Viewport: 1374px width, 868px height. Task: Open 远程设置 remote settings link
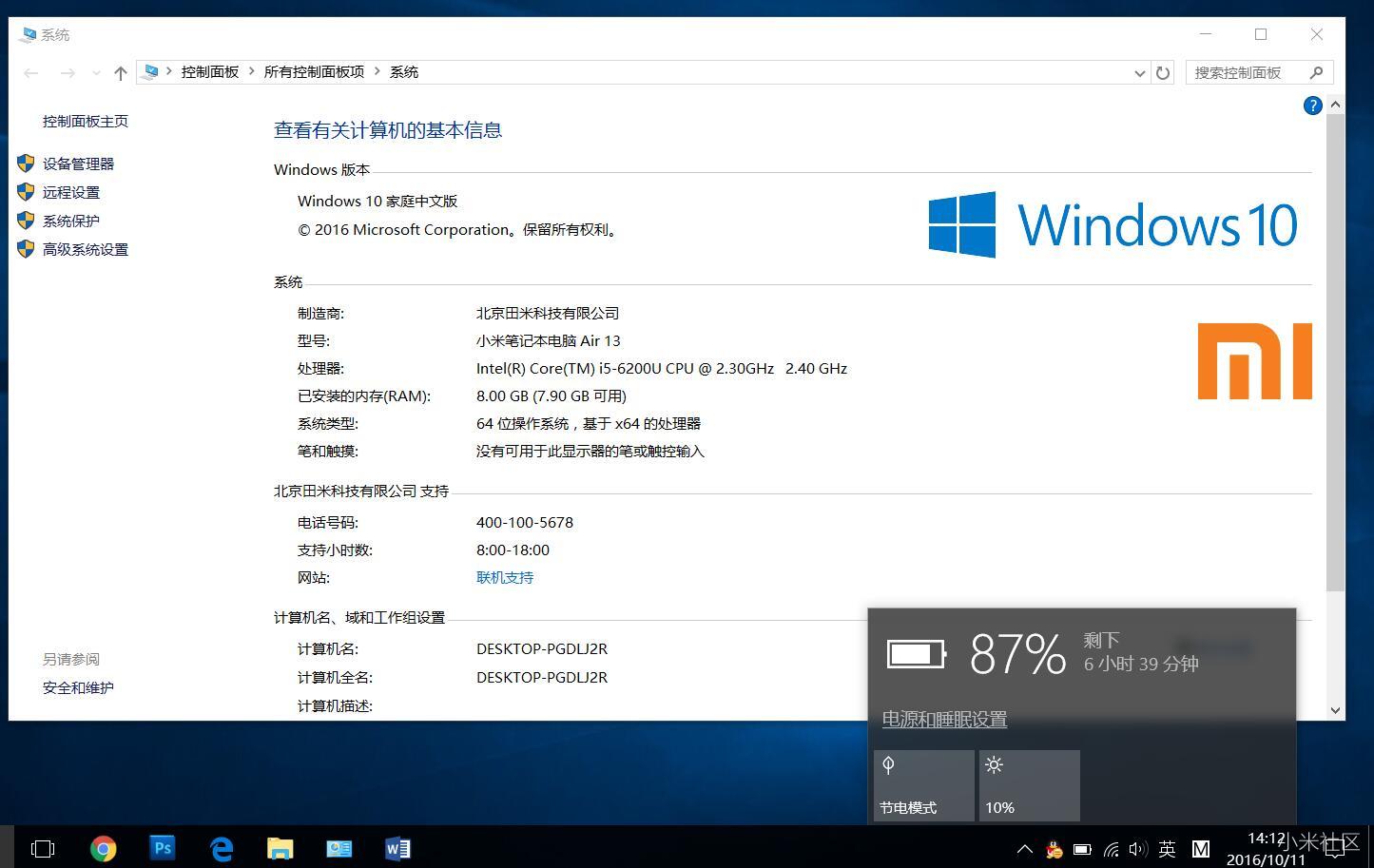70,192
